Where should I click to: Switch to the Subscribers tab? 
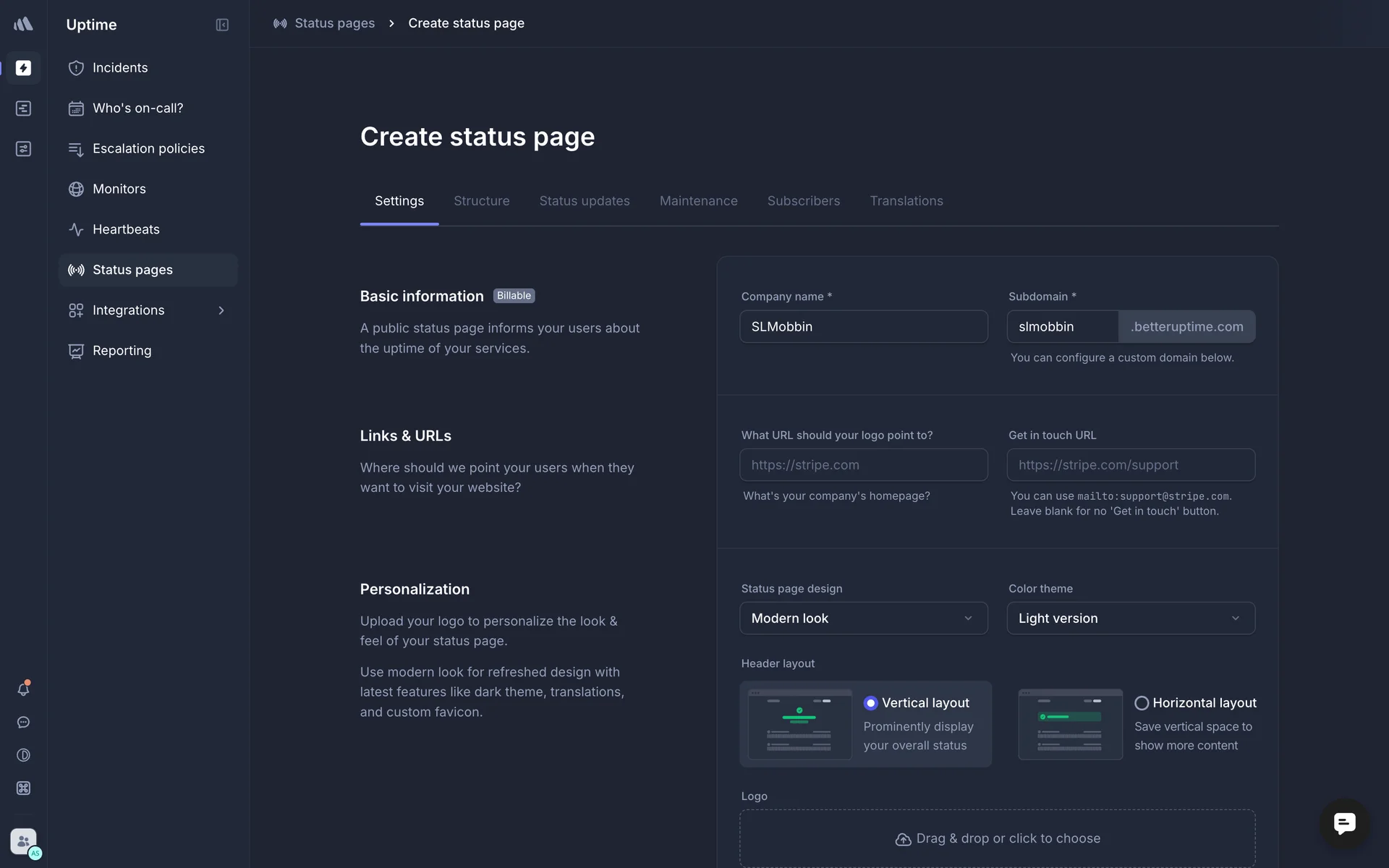pos(803,201)
